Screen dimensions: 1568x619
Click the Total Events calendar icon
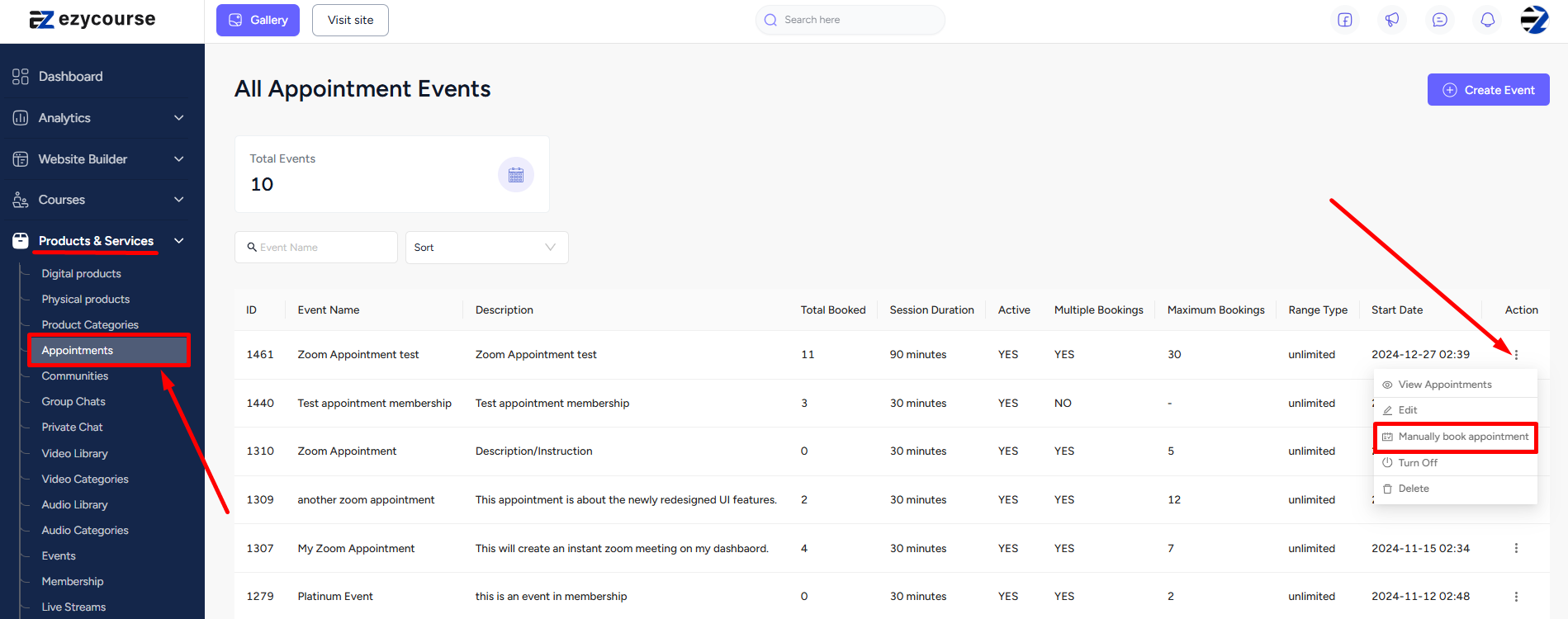coord(516,175)
